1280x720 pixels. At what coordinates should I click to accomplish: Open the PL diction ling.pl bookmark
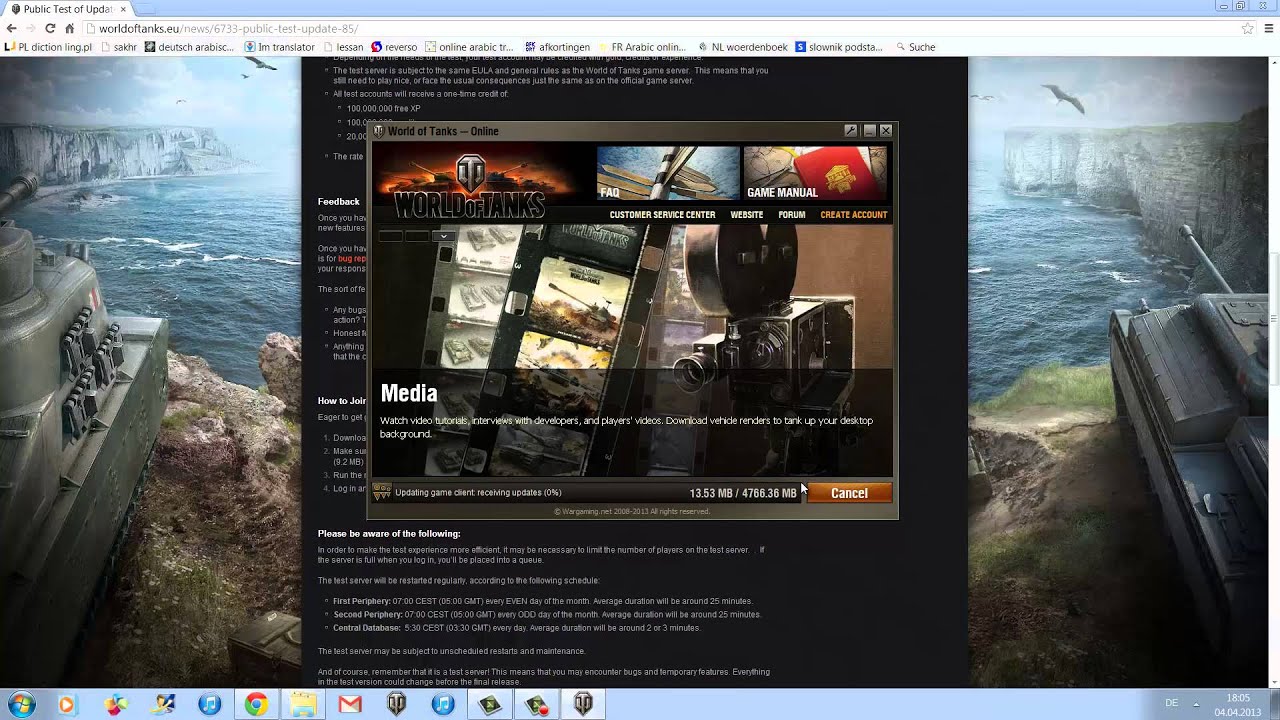48,47
